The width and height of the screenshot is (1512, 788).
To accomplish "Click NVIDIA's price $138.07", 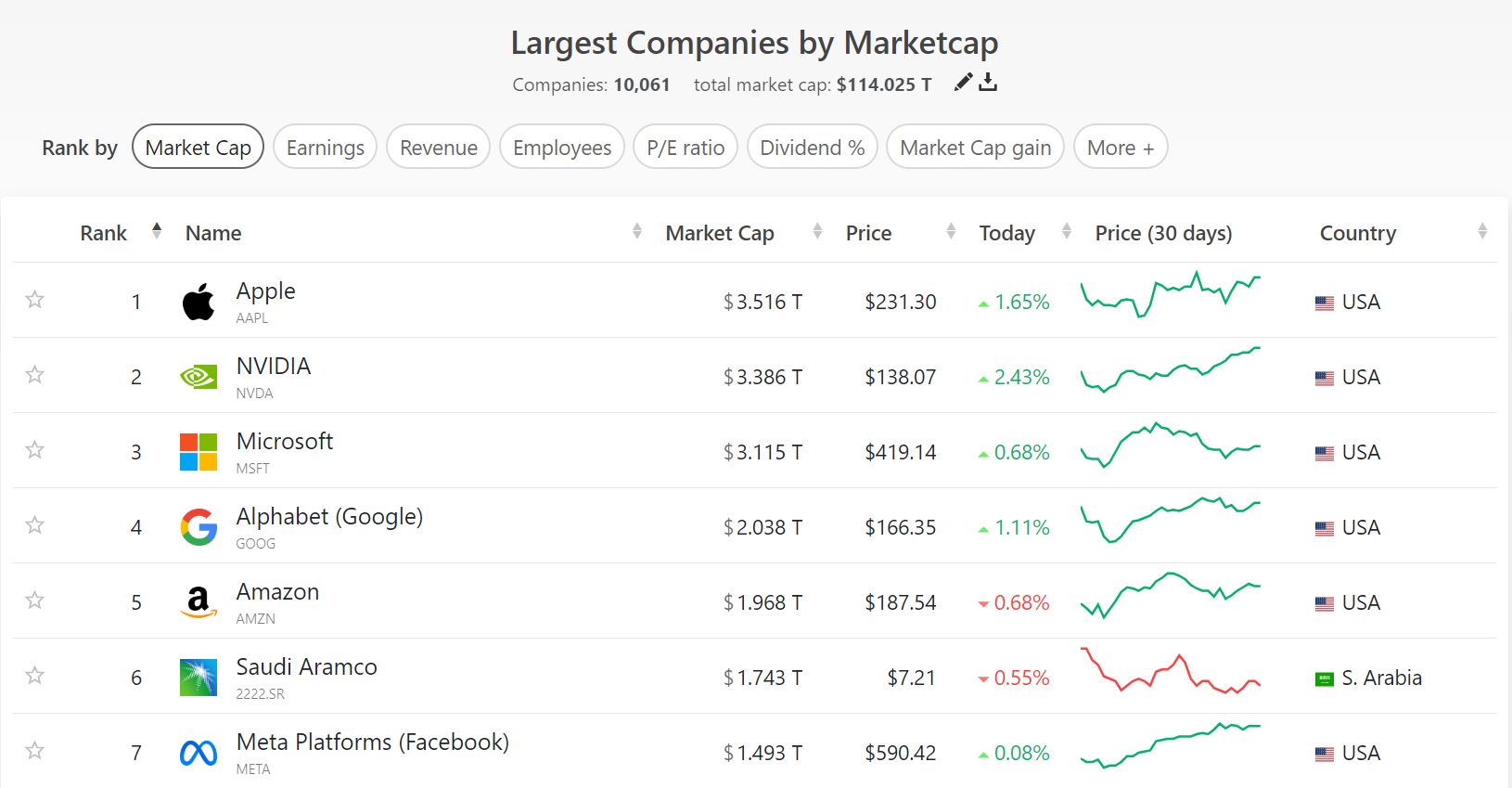I will pos(901,377).
